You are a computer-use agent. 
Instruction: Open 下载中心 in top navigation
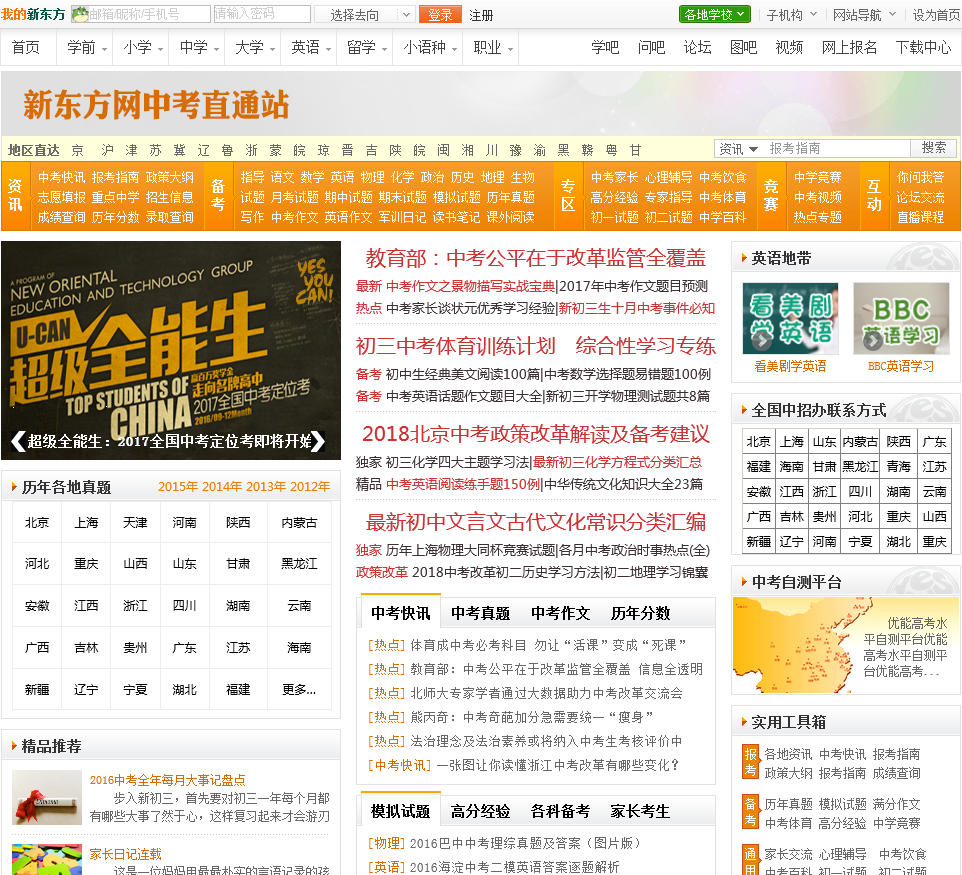pyautogui.click(x=923, y=47)
